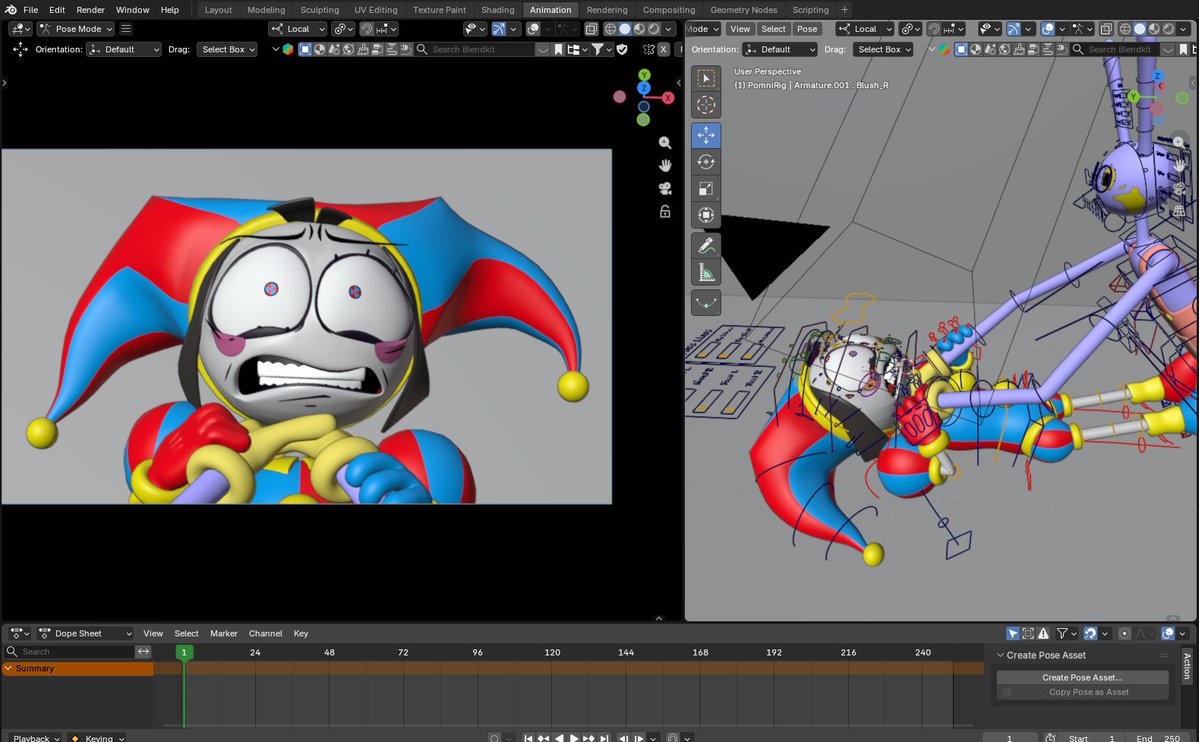Select the Transform tool in right viewport toolbar
This screenshot has width=1199, height=742.
tap(706, 215)
